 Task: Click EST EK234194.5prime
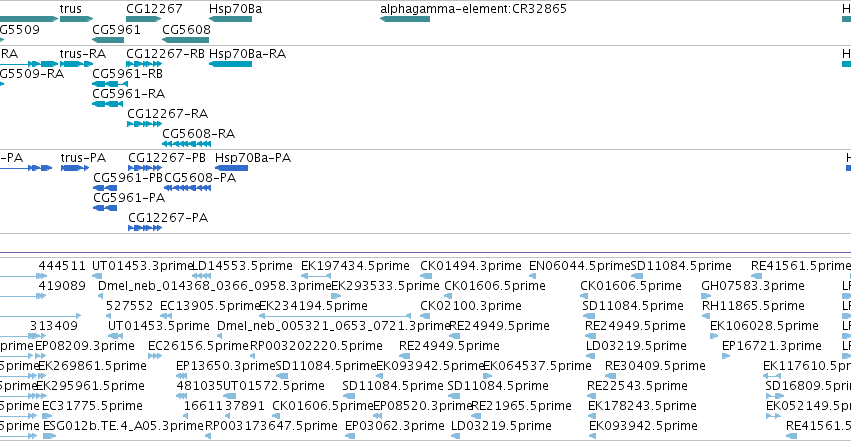coord(314,306)
